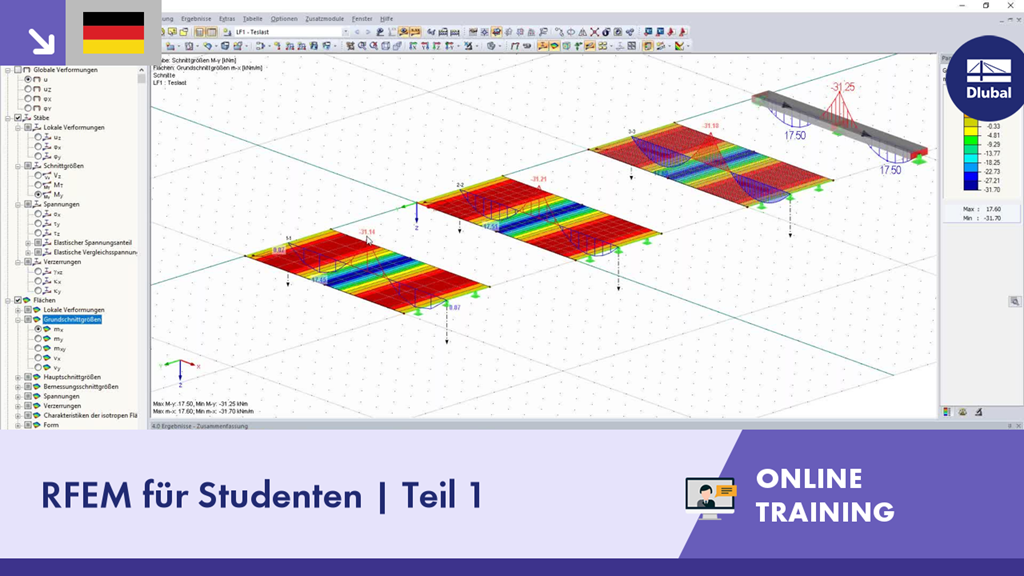Open the Ergebnisse menu
This screenshot has width=1024, height=576.
(x=197, y=19)
